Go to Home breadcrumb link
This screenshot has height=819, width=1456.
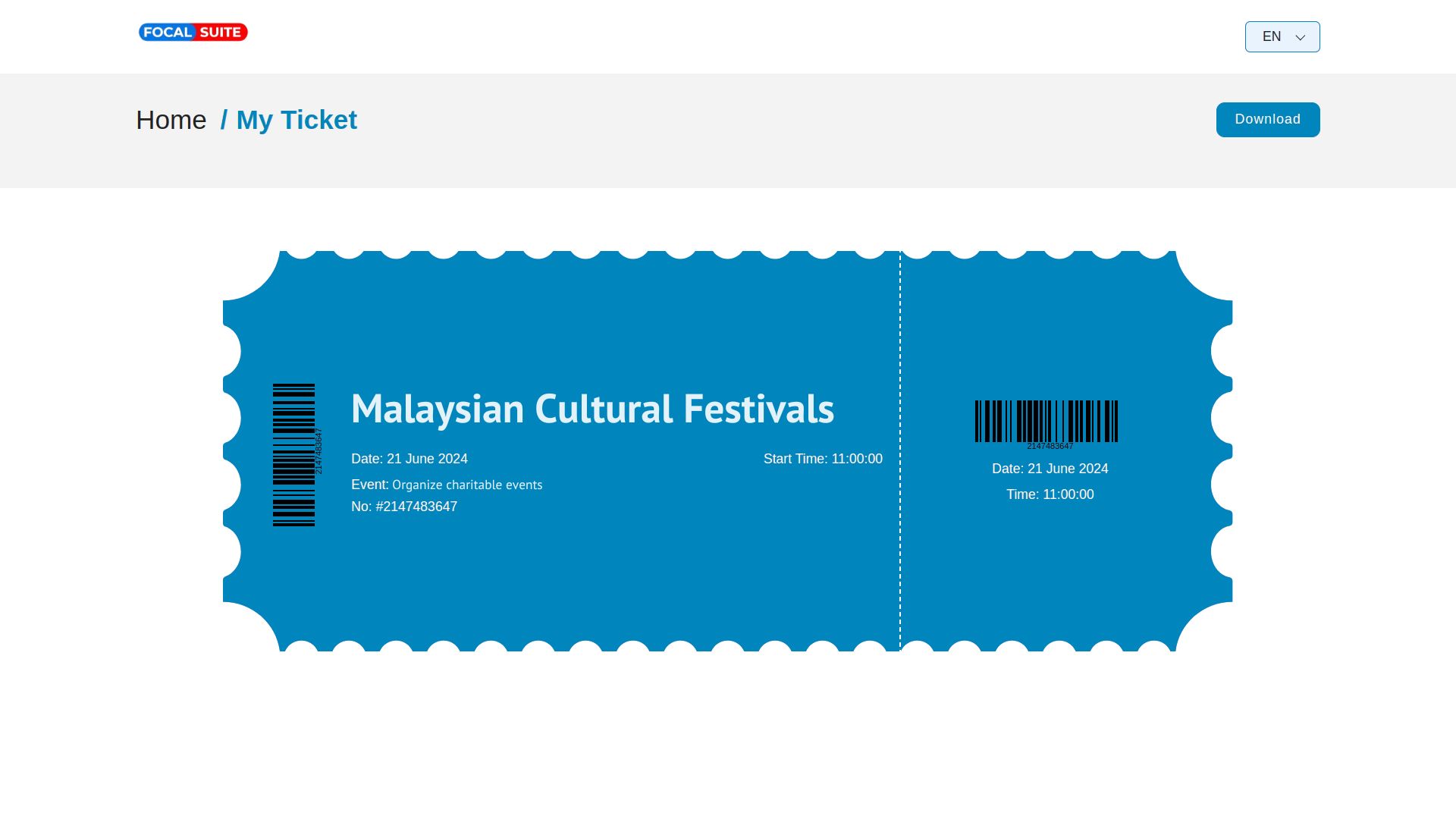(171, 120)
